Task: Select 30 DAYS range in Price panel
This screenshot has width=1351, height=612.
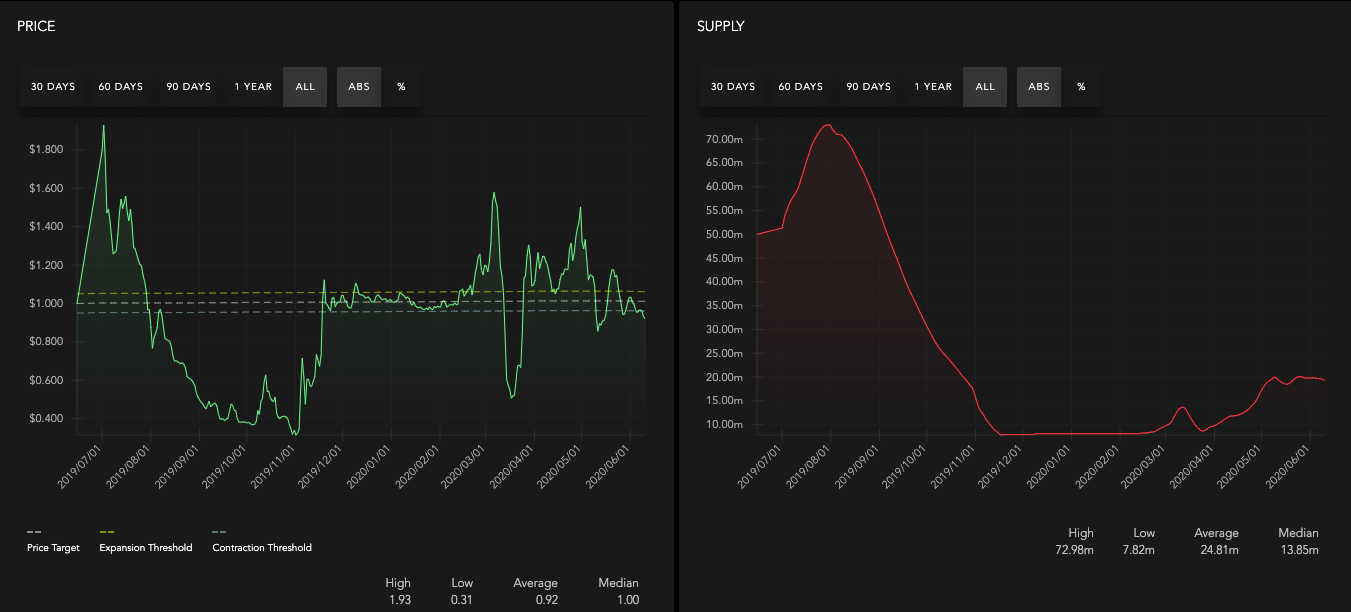Action: point(53,87)
